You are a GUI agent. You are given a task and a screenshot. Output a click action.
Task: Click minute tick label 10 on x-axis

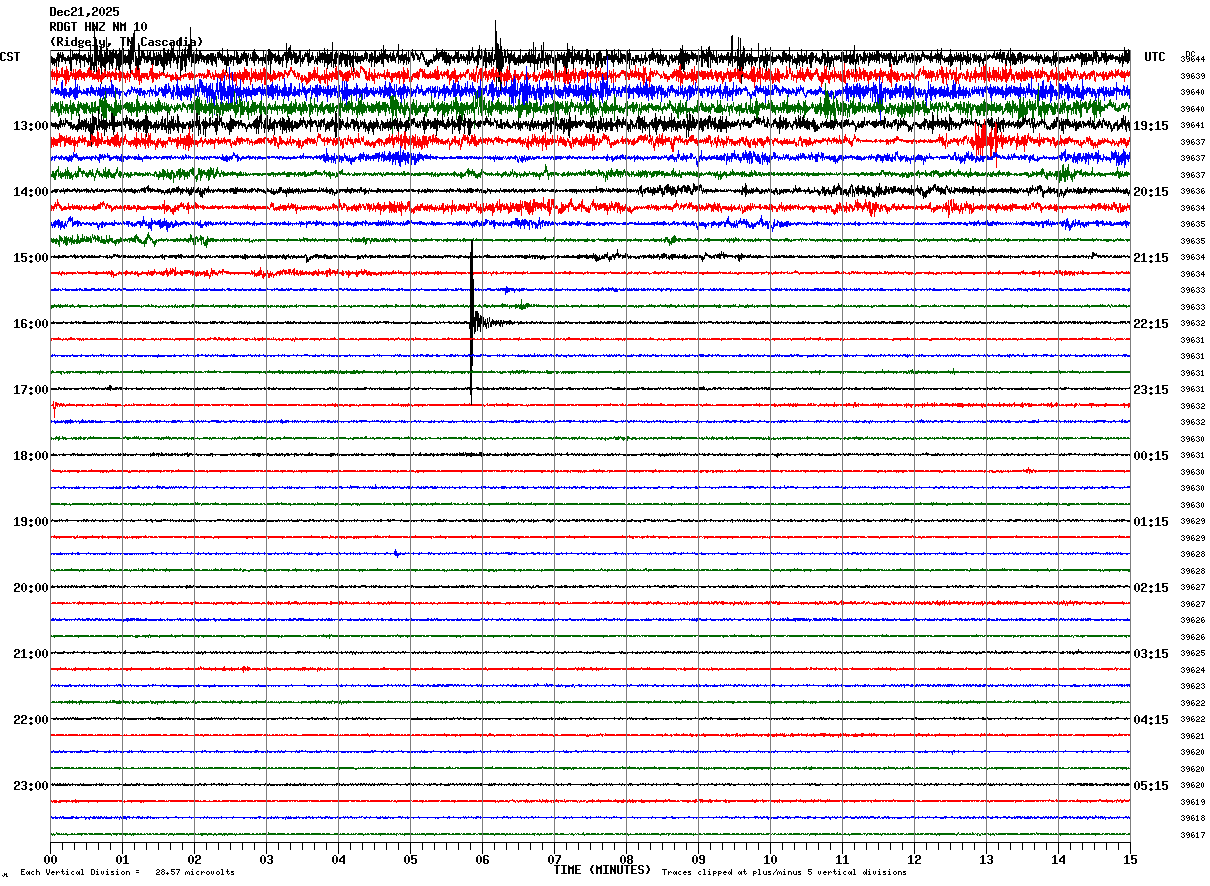[770, 859]
